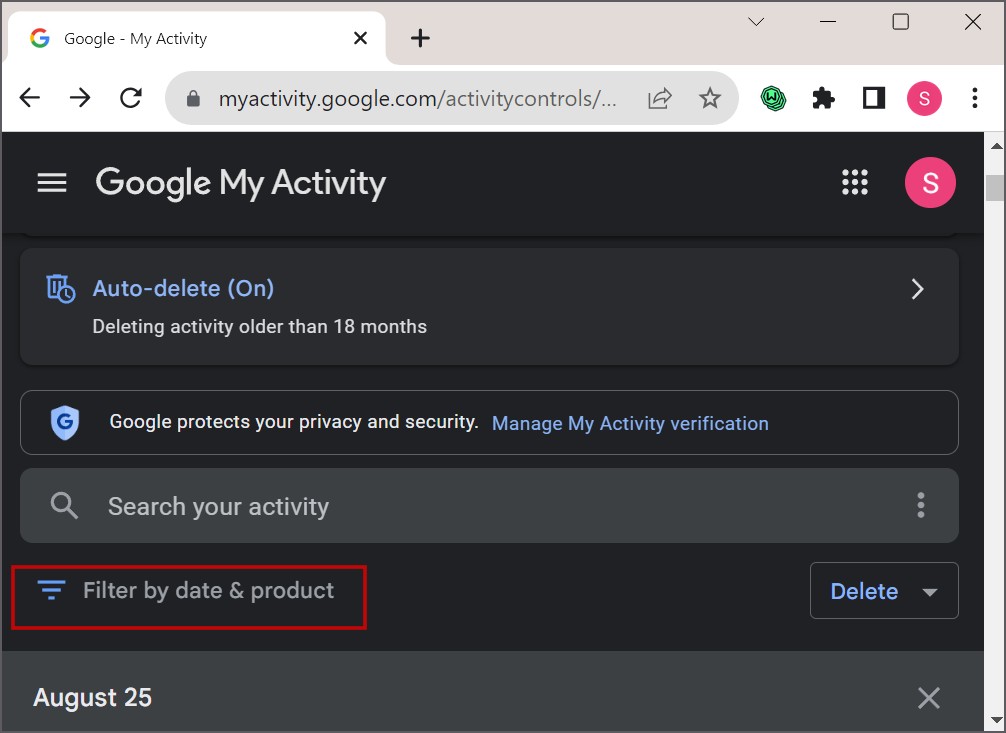Viewport: 1006px width, 733px height.
Task: Click 'Deleting activity older than 18 months'
Action: [x=259, y=327]
